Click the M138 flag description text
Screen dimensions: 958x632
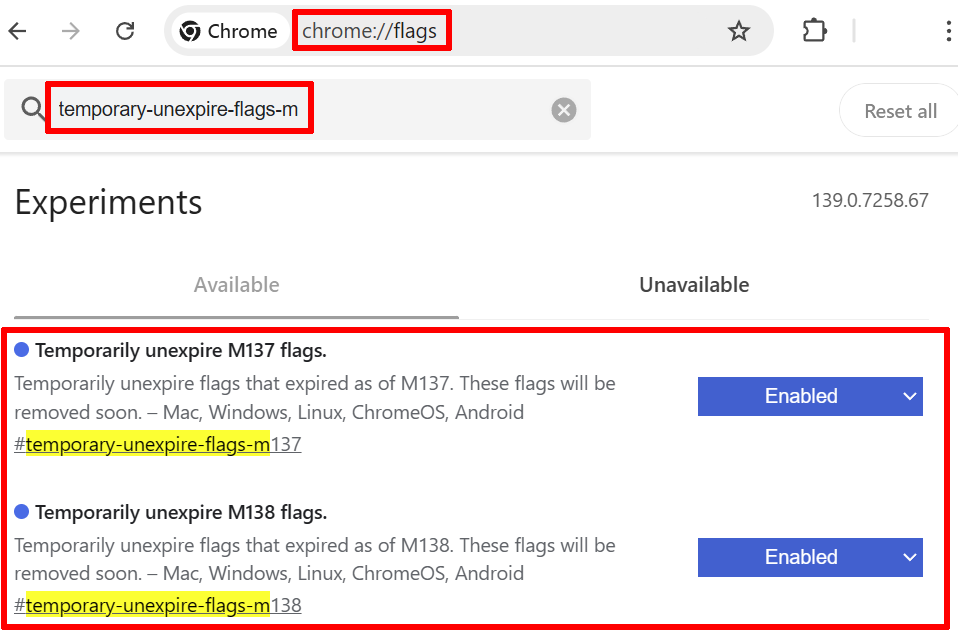click(315, 559)
